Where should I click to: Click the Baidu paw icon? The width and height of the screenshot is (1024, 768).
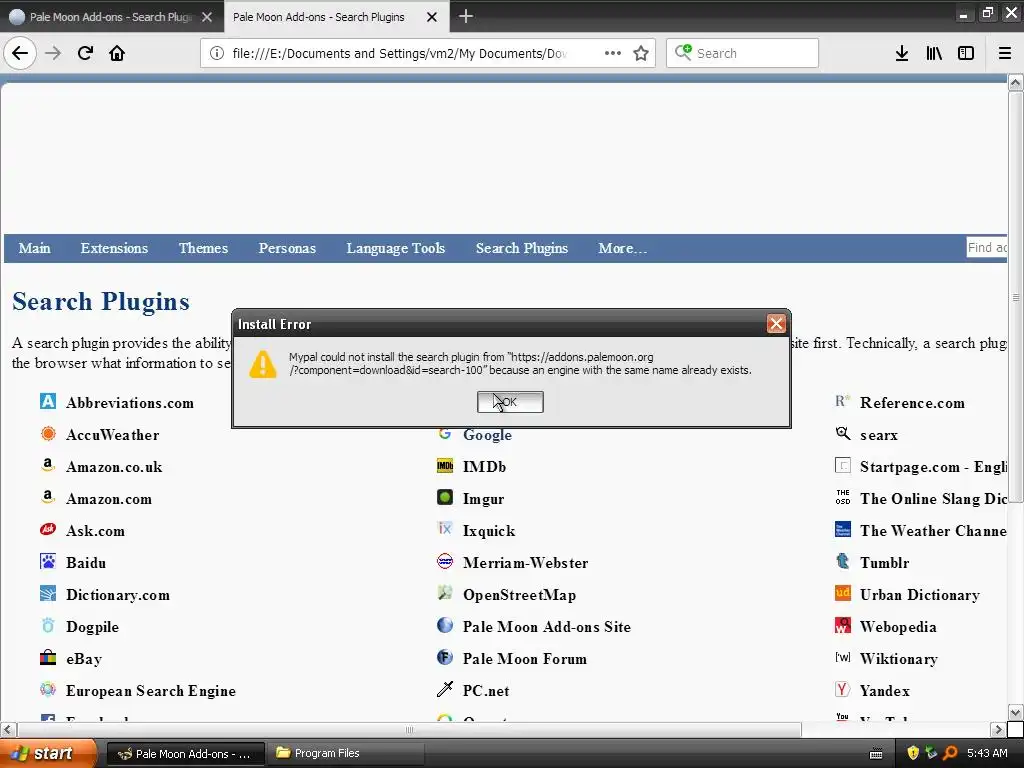48,561
